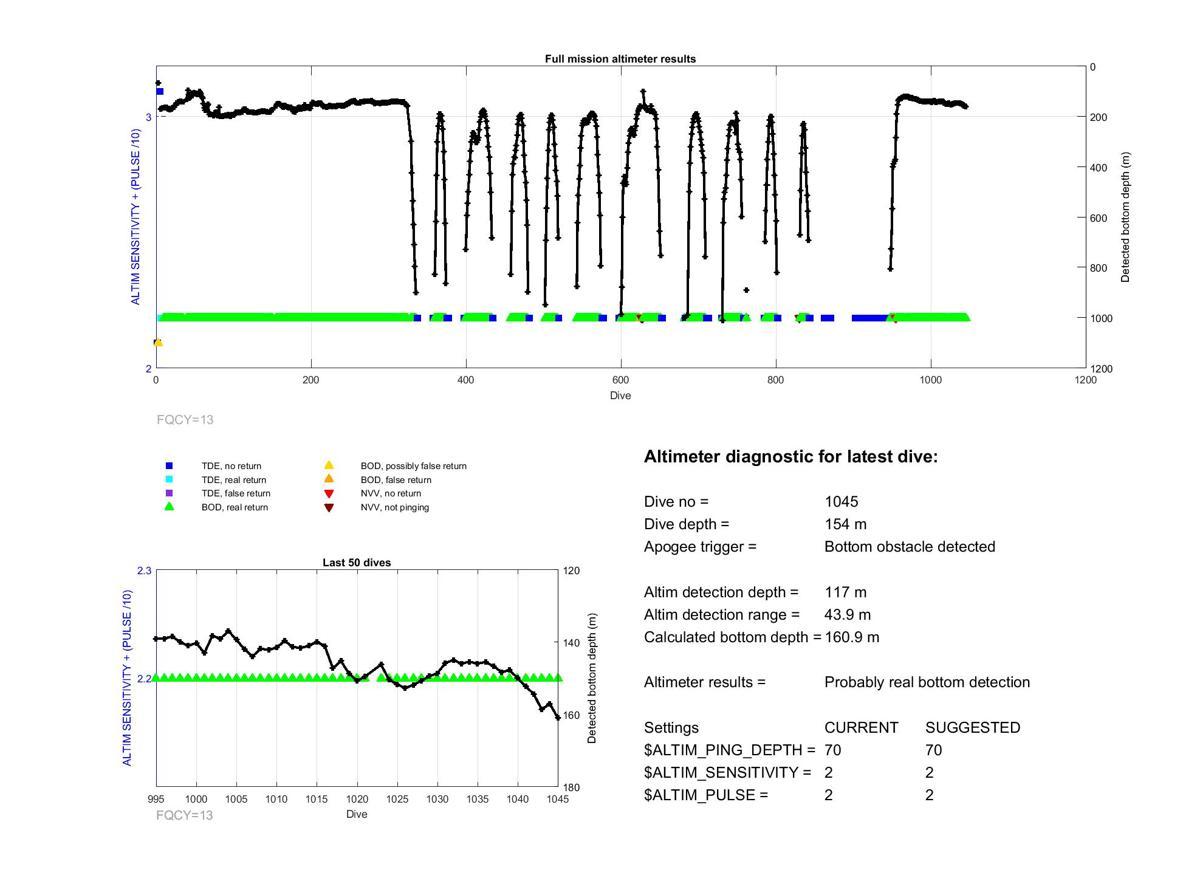This screenshot has height=885, width=1200.
Task: Click the x-axis tick '600' on the full mission chart
Action: pyautogui.click(x=620, y=380)
